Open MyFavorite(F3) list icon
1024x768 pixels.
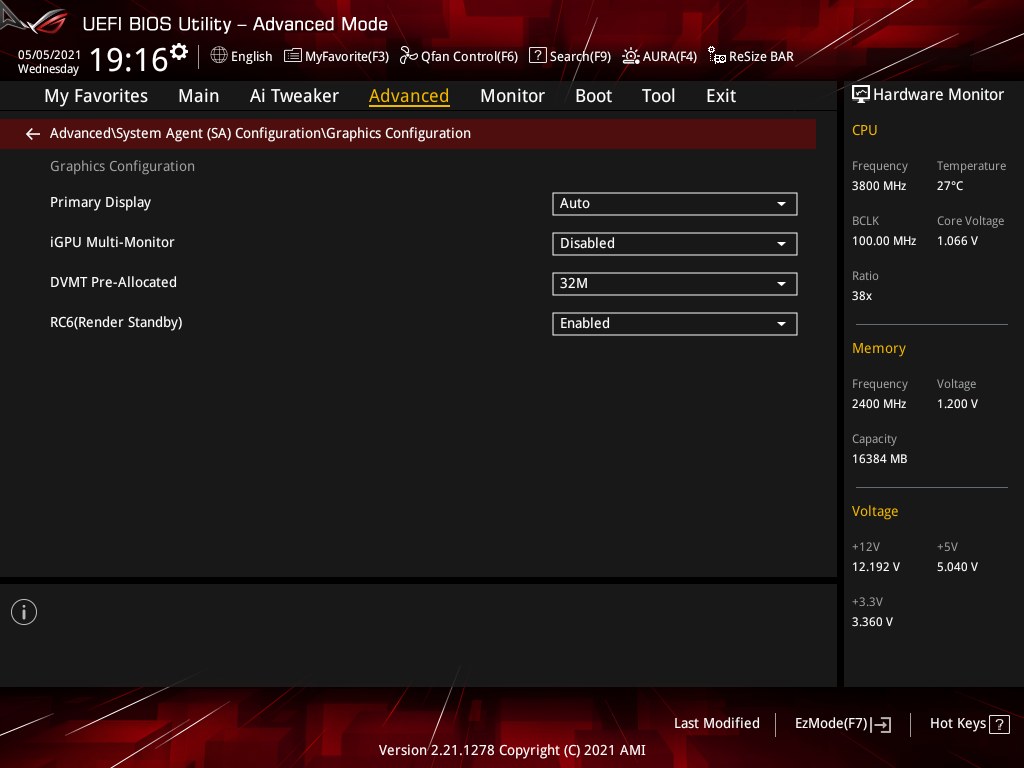click(293, 56)
